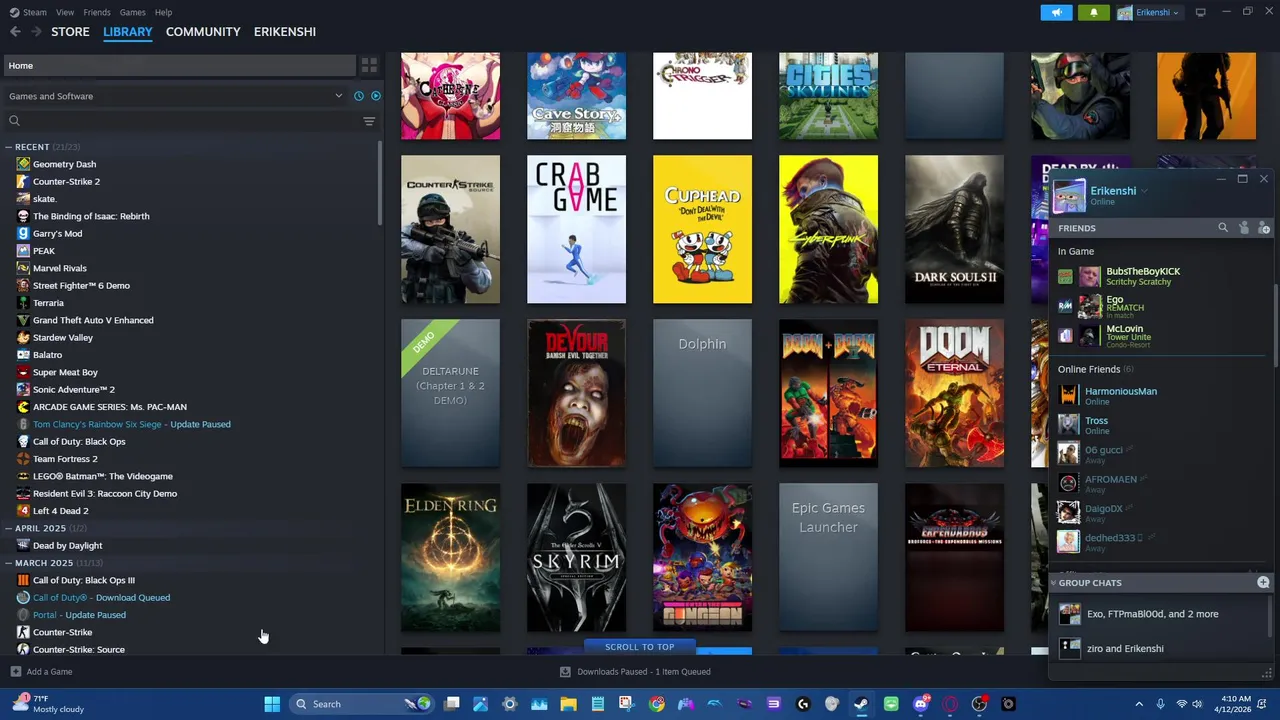The image size is (1280, 720).
Task: Open the Friends menu
Action: click(x=97, y=12)
